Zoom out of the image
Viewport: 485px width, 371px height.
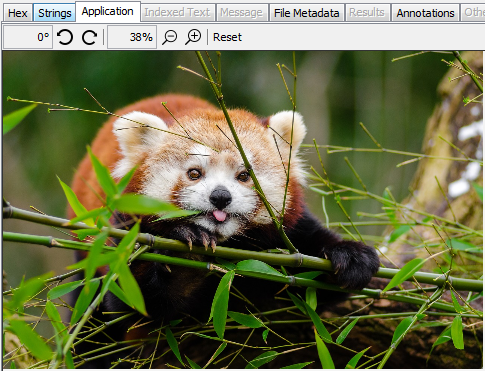click(170, 37)
